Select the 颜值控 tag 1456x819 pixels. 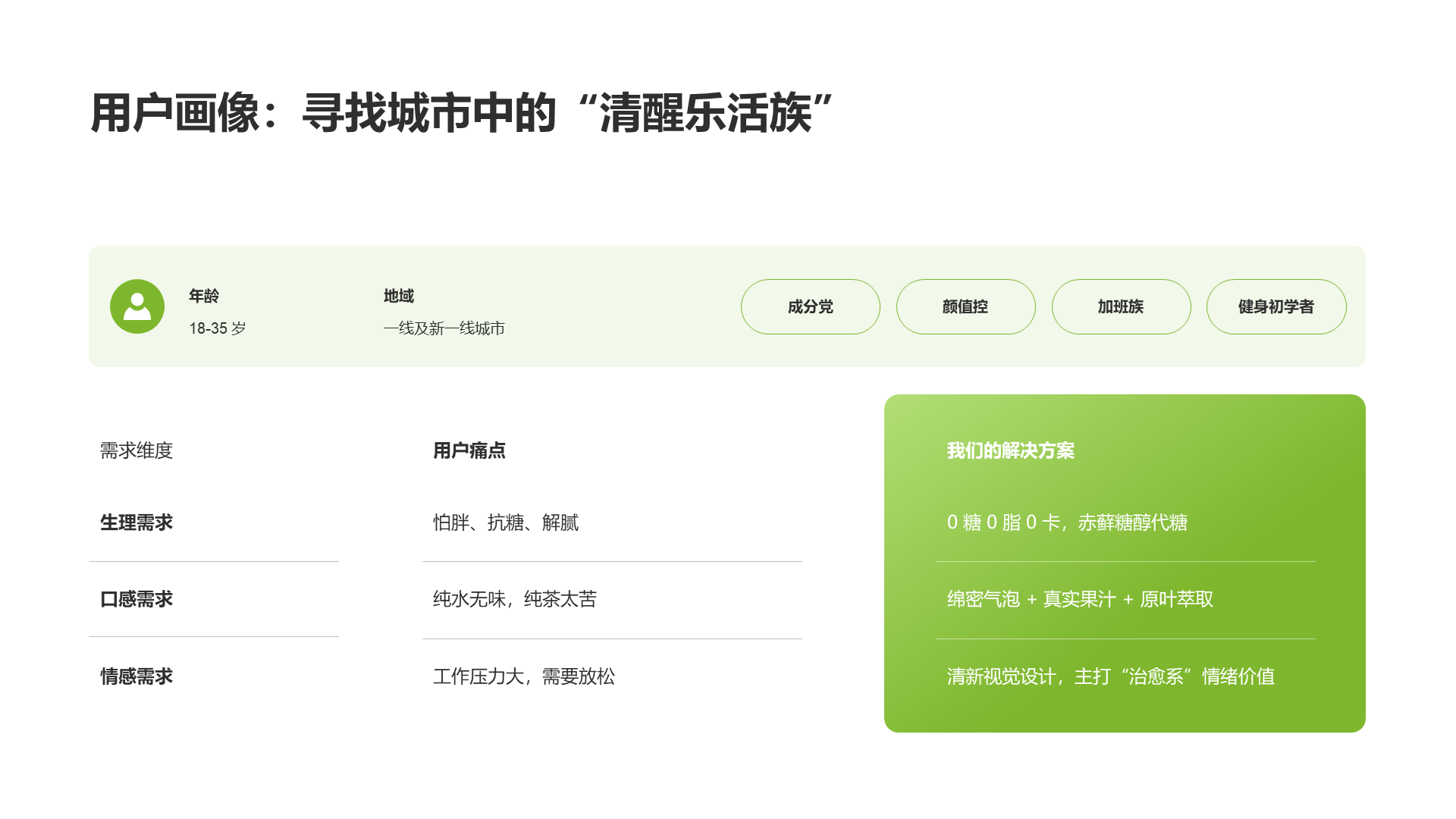click(x=965, y=306)
